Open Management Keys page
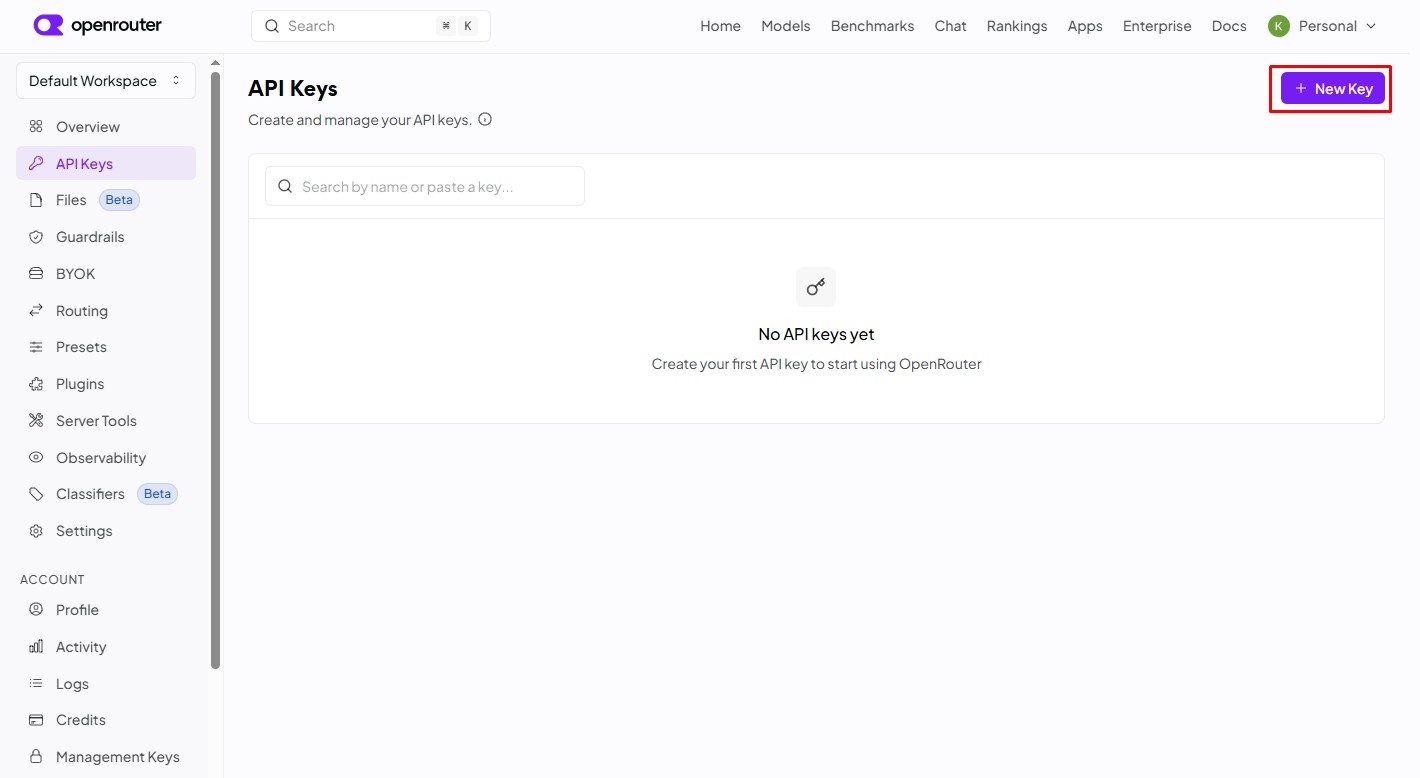This screenshot has height=778, width=1420. 106,757
